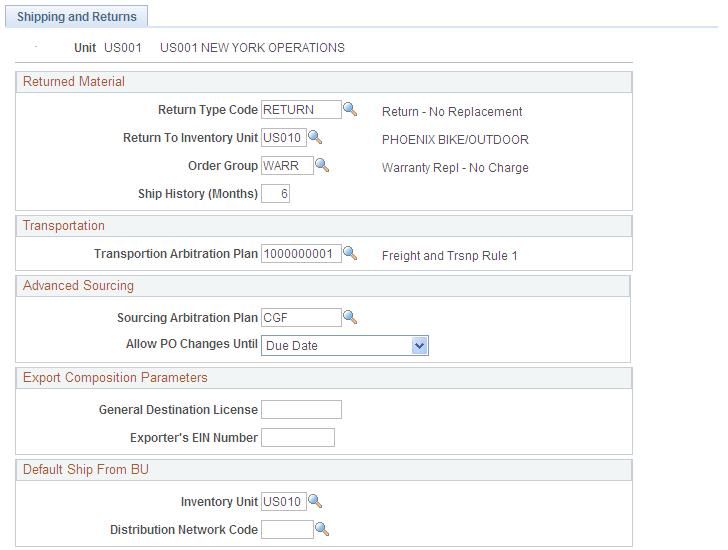Click the Default Ship From Inventory Unit field
Viewport: 728px width, 550px height.
click(284, 501)
